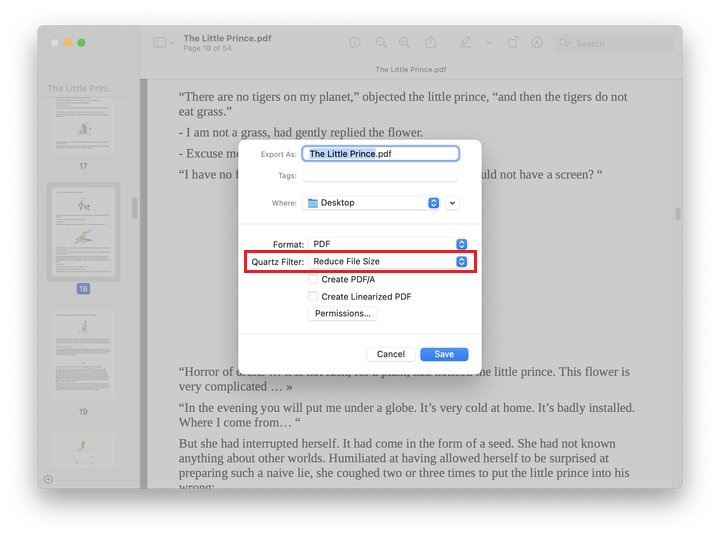Click the zoom out magnifier icon
Image resolution: width=720 pixels, height=538 pixels.
381,43
